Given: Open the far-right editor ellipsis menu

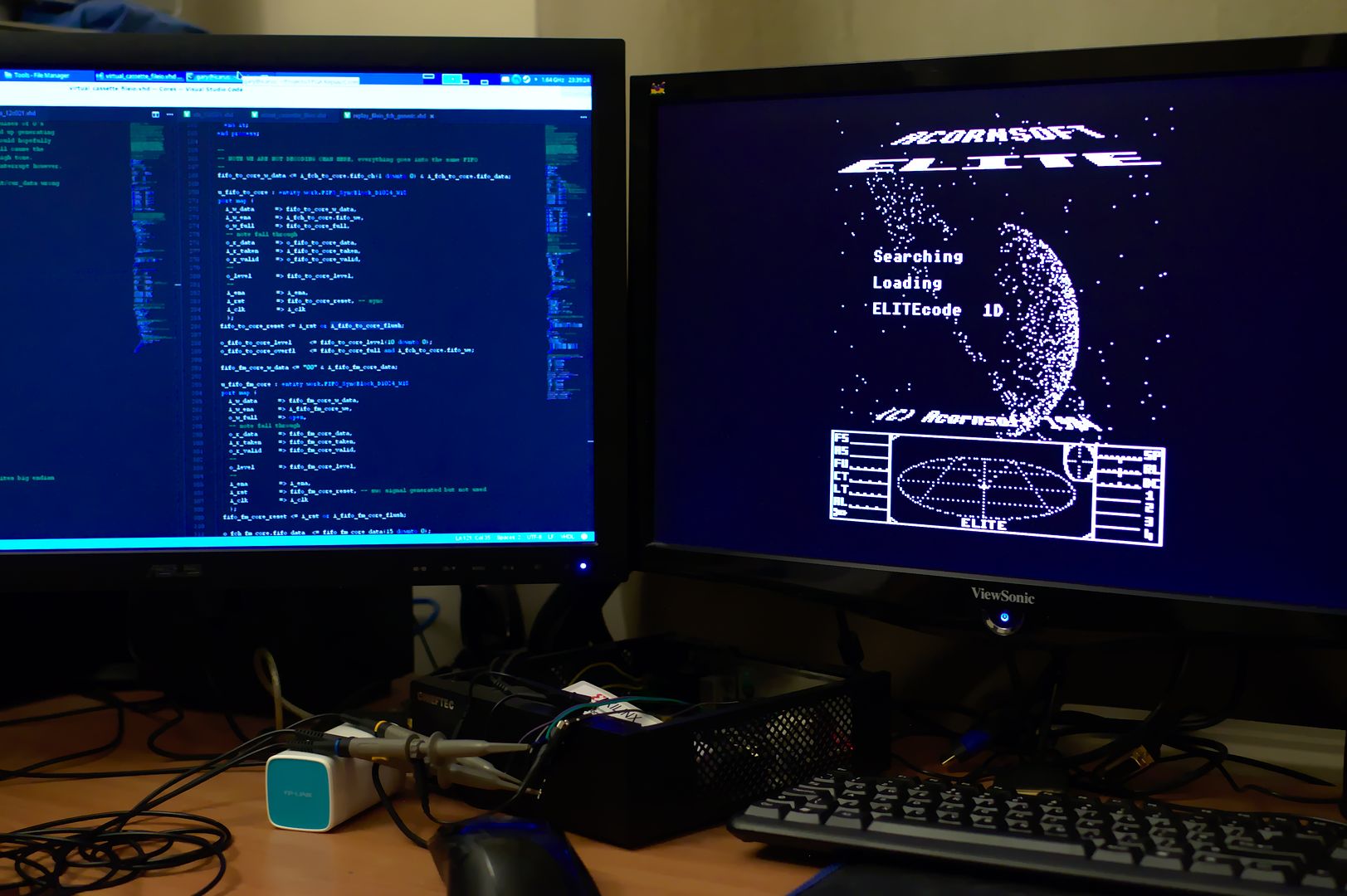Looking at the screenshot, I should point(583,117).
